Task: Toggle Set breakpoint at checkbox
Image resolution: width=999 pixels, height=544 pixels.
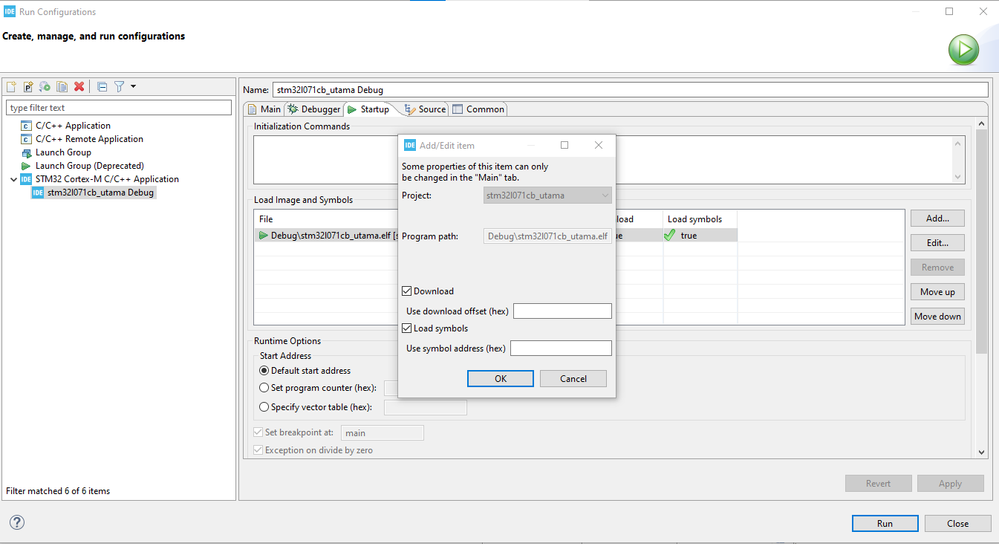Action: 258,432
